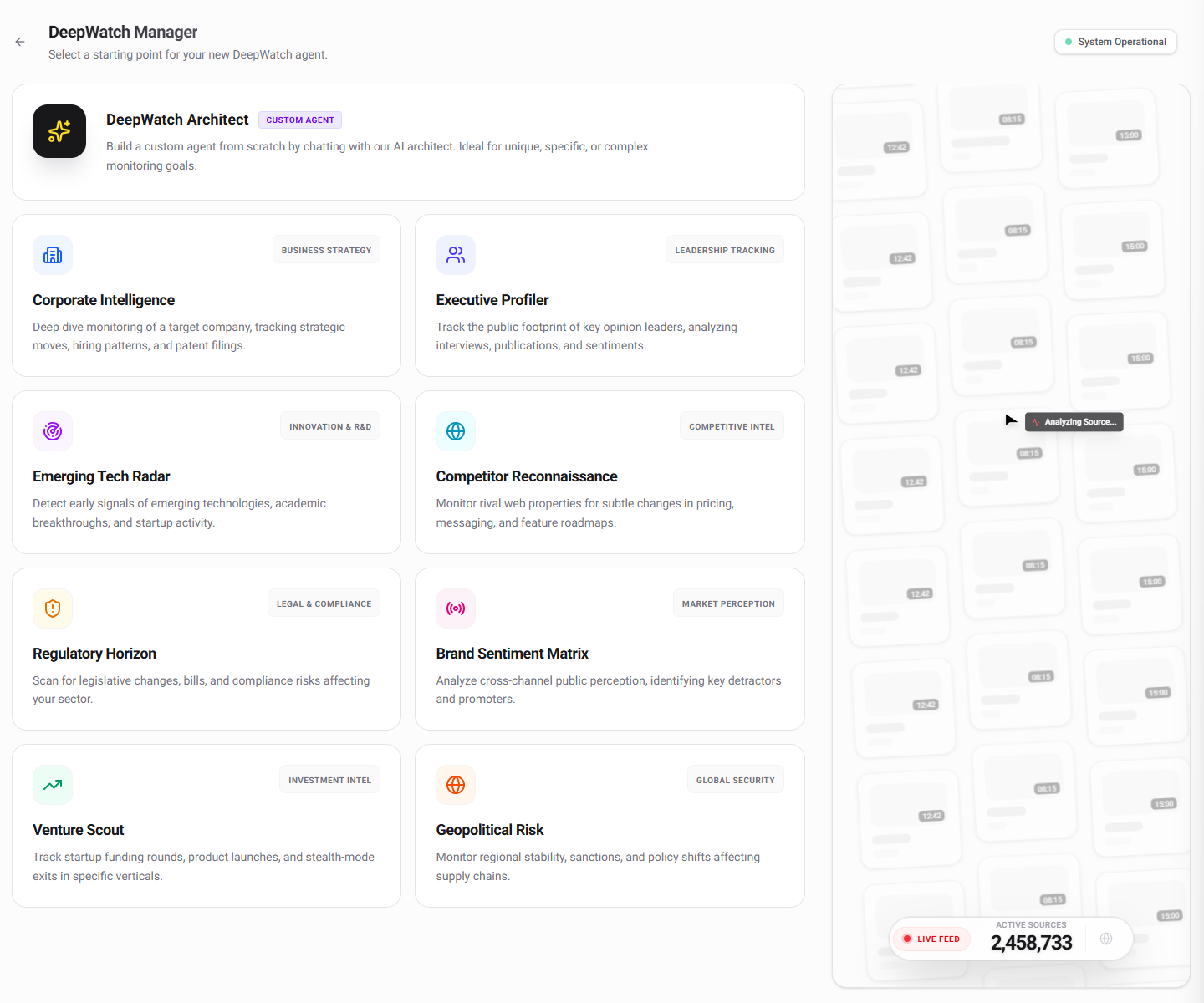Click the Leadership Tracking tag
Screen dimensions: 1204x1003
pos(725,250)
